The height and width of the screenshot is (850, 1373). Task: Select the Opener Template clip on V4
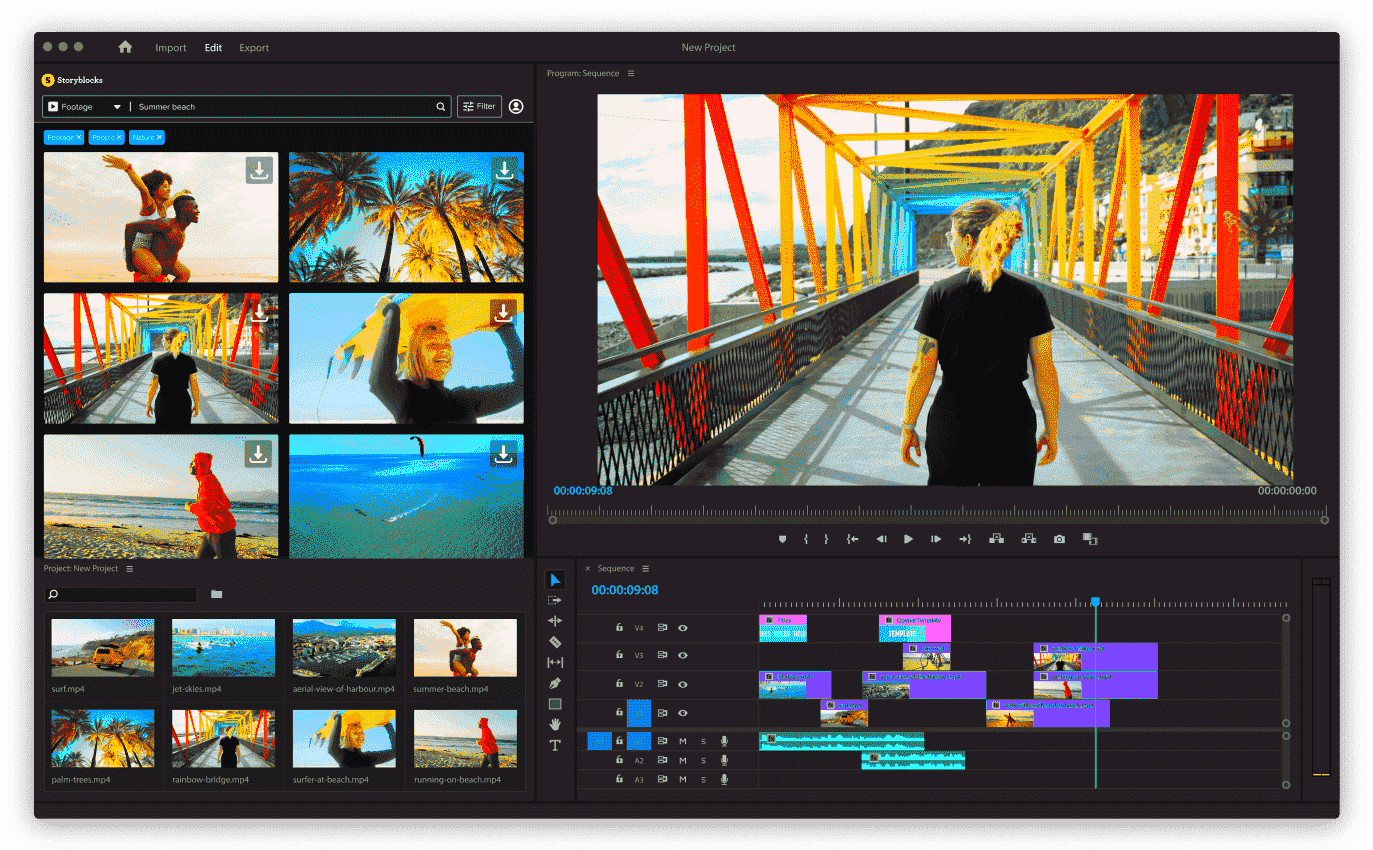click(x=915, y=628)
